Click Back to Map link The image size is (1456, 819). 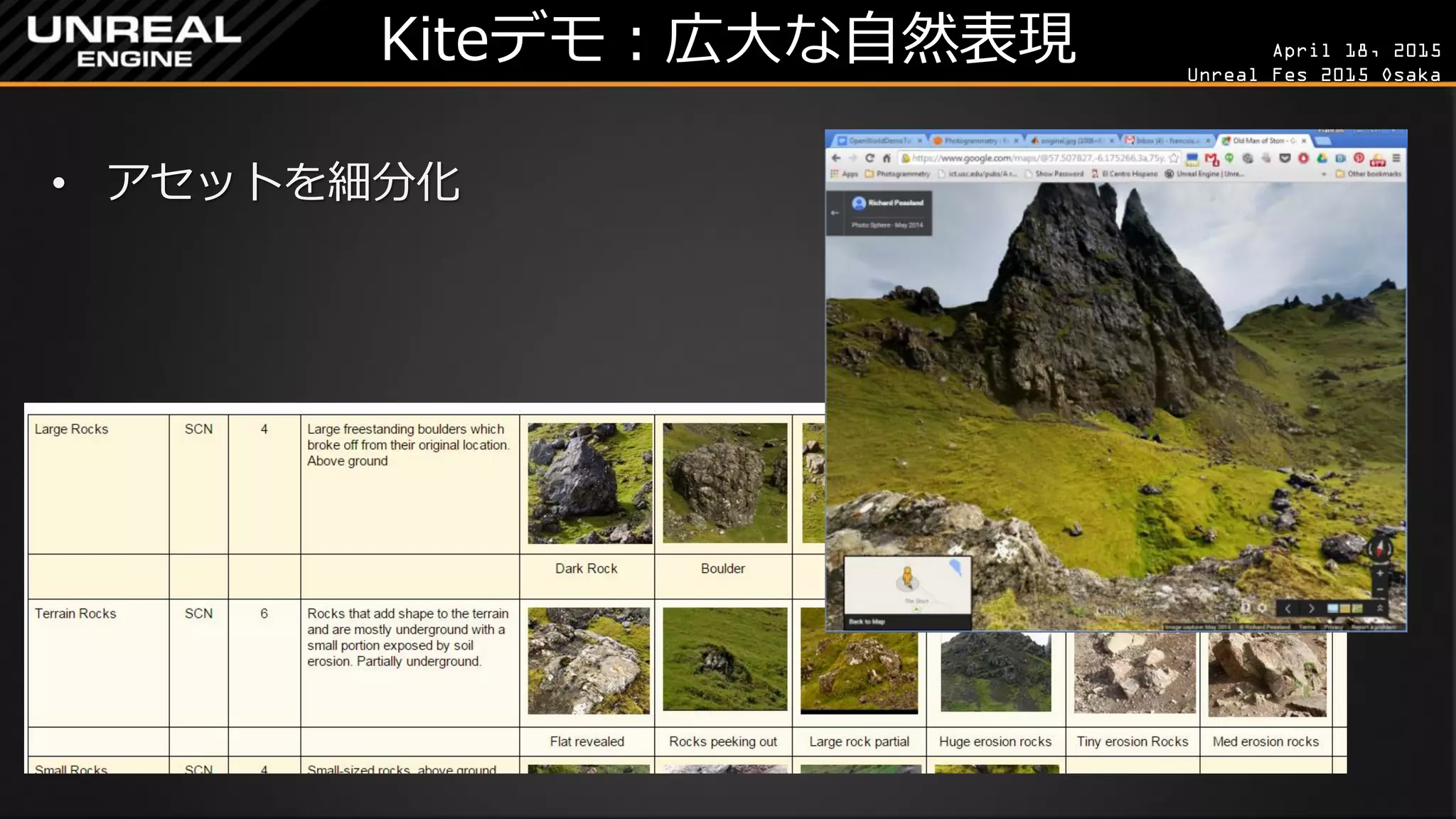coord(867,621)
